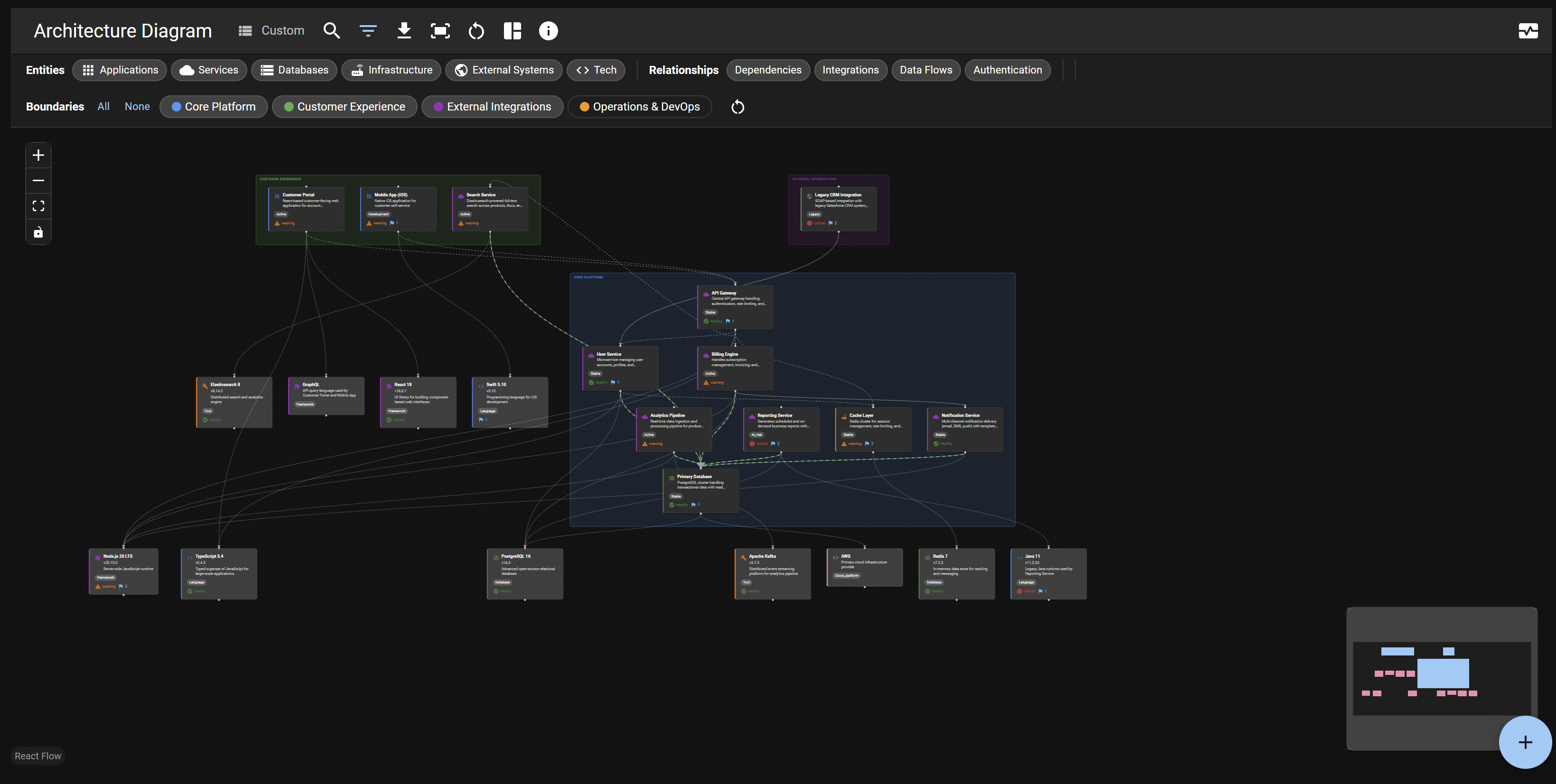Open the Custom view dropdown
This screenshot has width=1556, height=784.
[271, 30]
